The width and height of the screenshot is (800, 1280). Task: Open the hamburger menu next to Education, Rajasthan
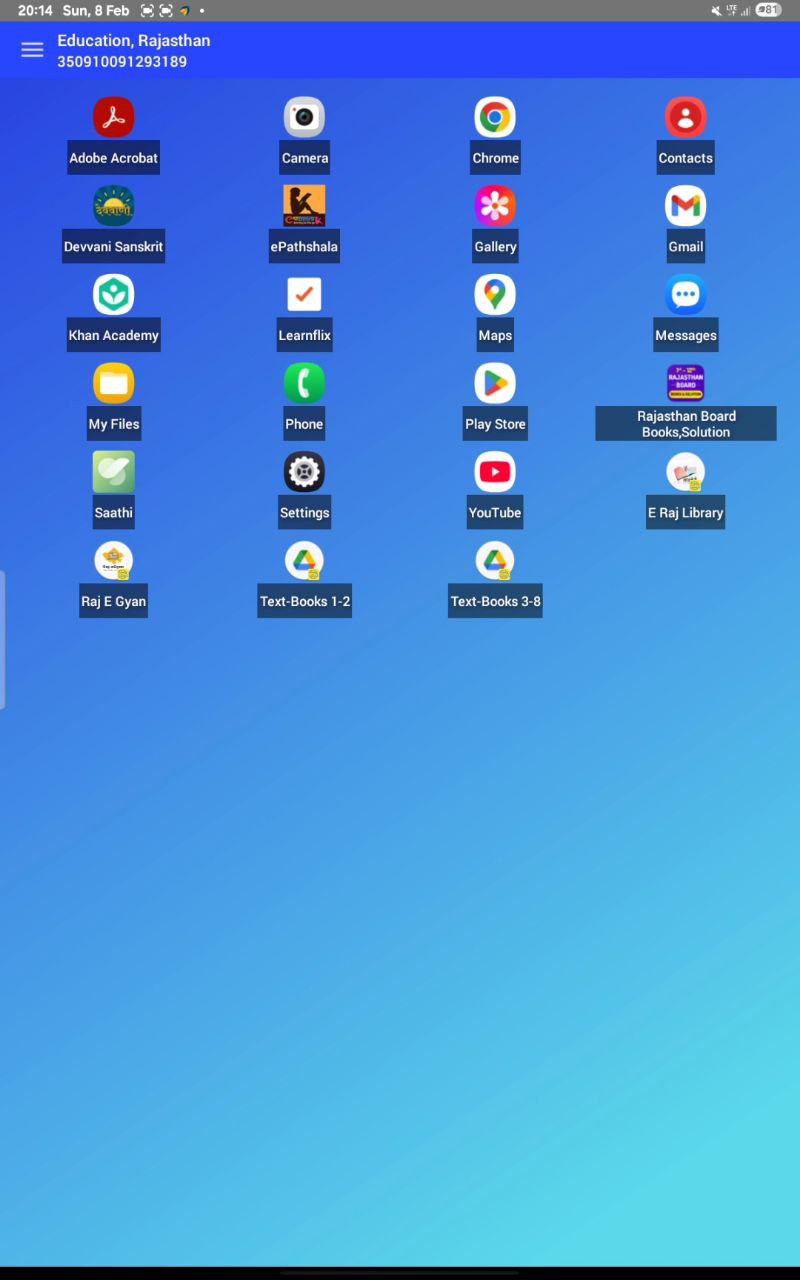coord(32,49)
